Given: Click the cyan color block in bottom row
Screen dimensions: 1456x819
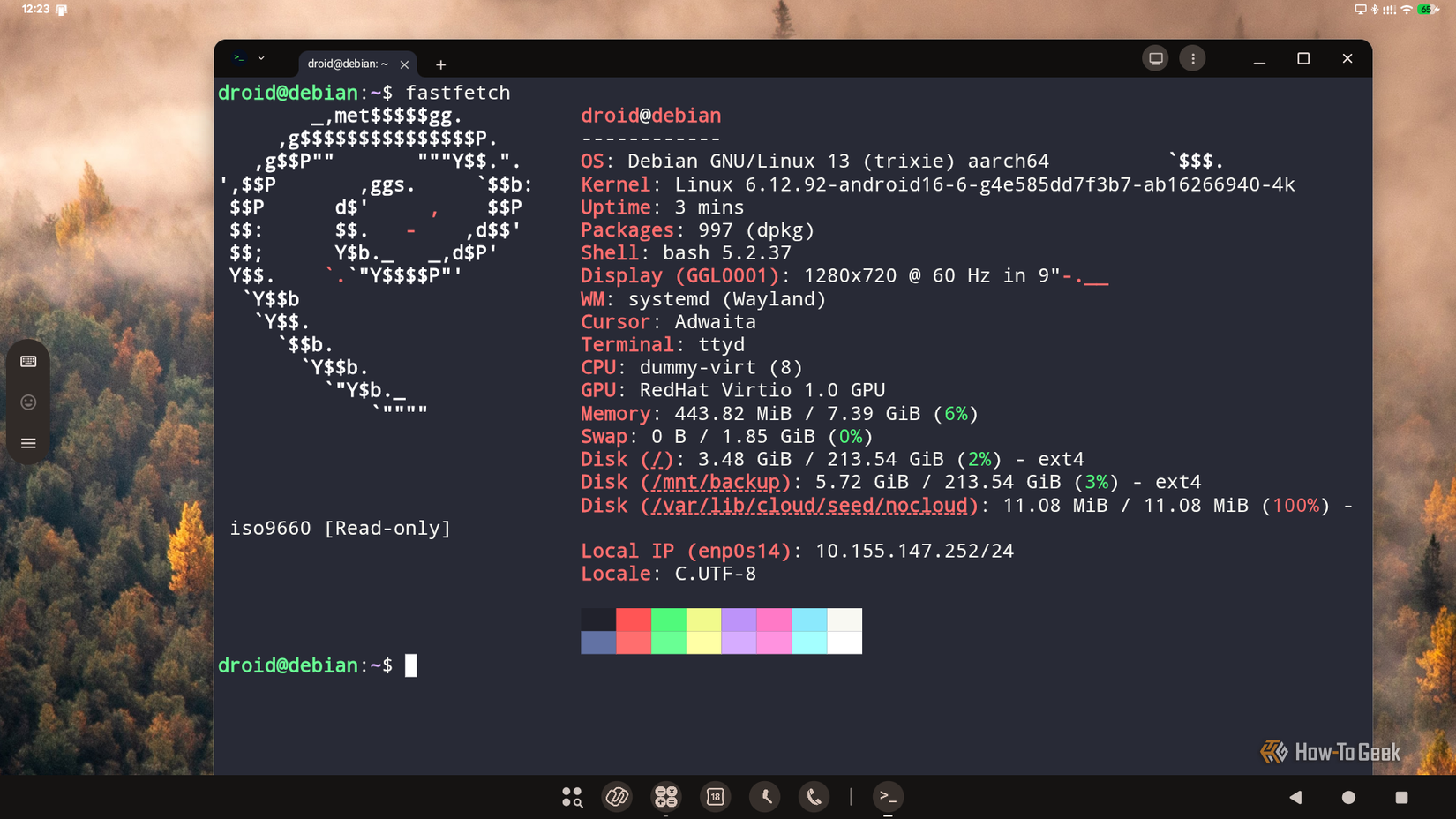Looking at the screenshot, I should [809, 642].
